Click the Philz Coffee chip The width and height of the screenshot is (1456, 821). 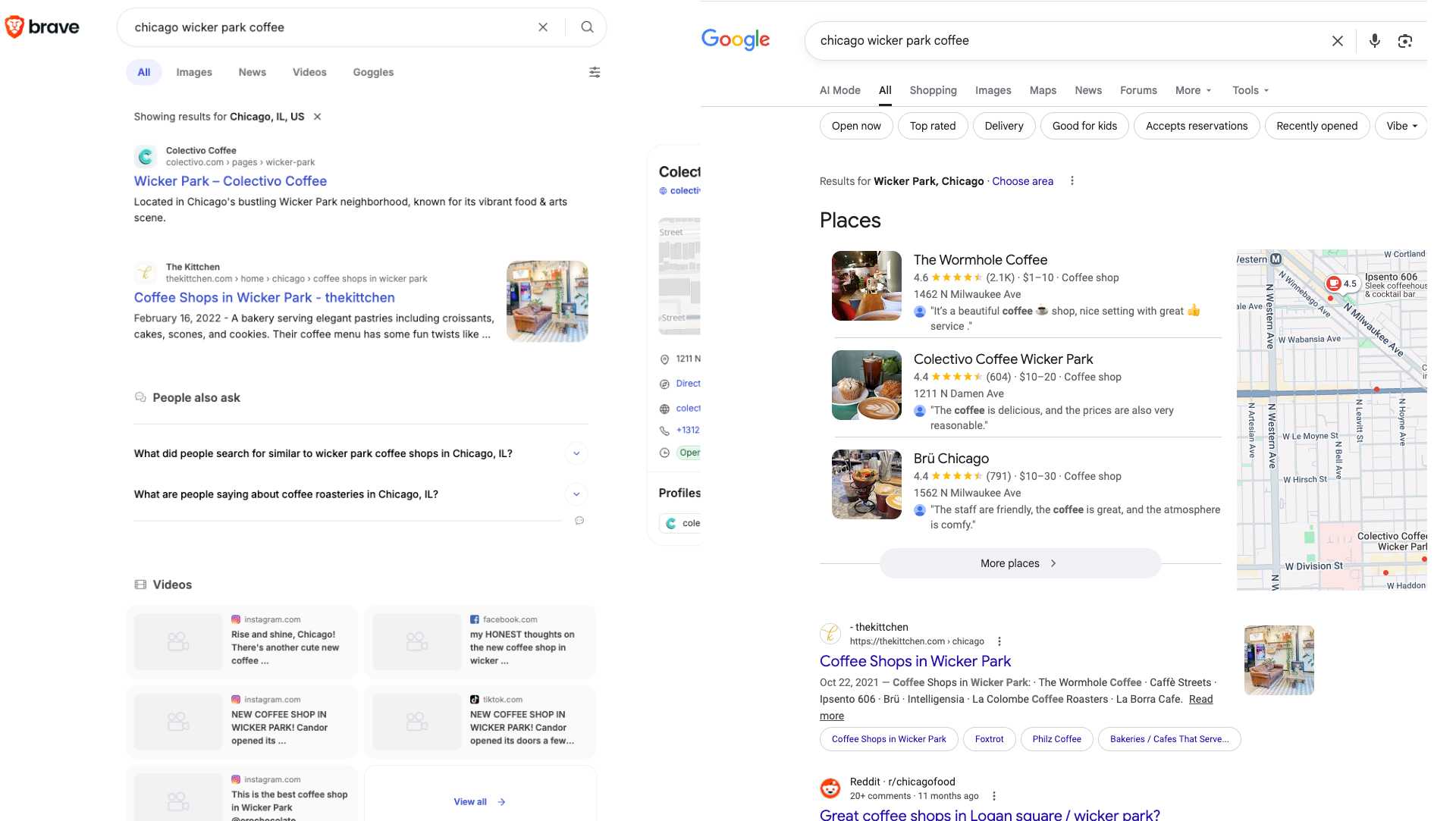(1056, 739)
